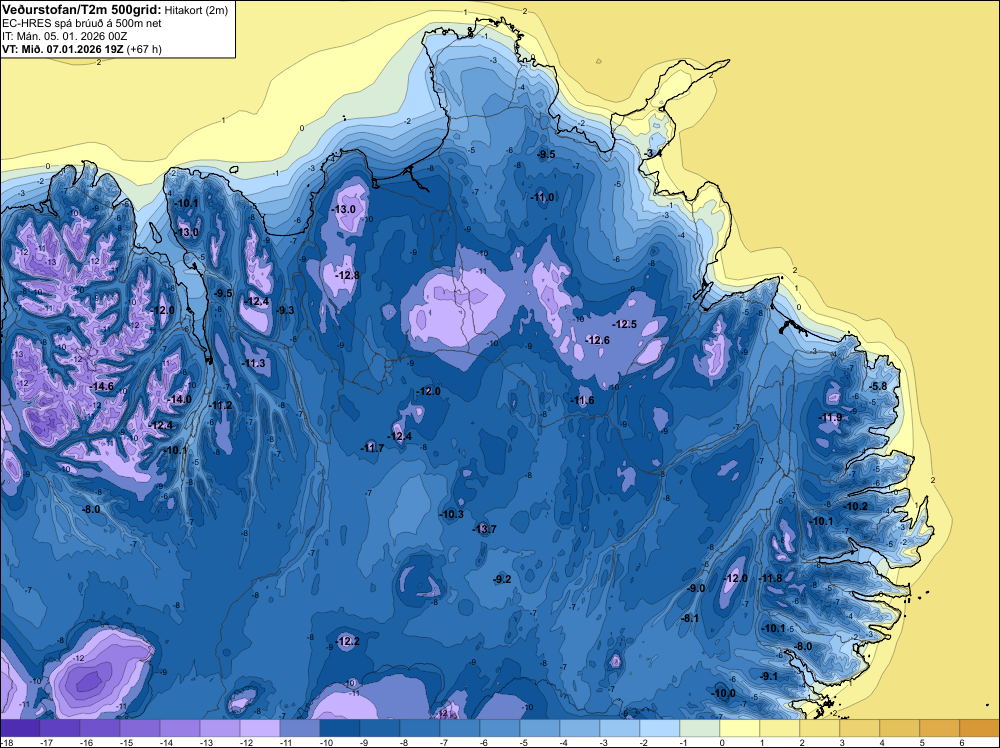Click the legend scale label '-15'
The image size is (1000, 748).
pyautogui.click(x=126, y=742)
